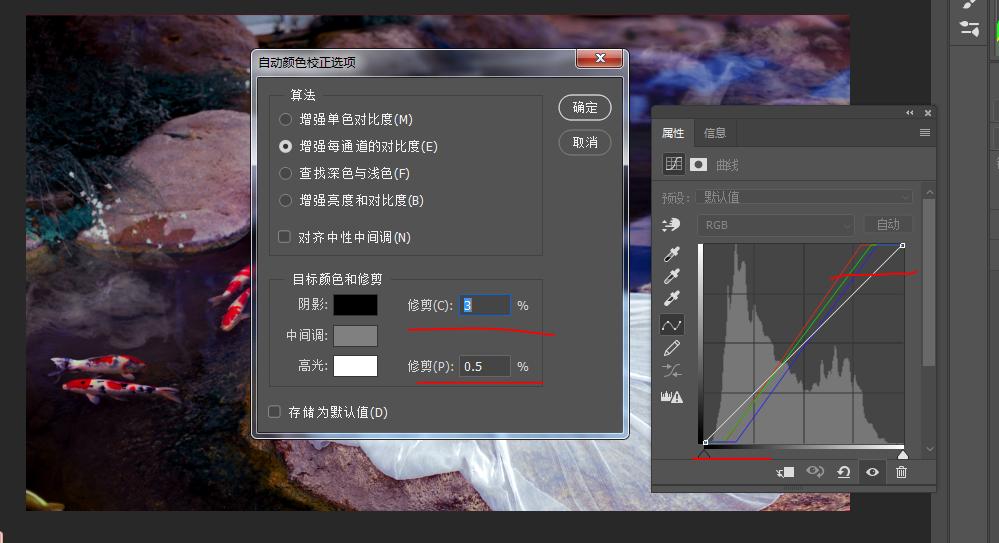The image size is (999, 543).
Task: Click the smooth curve values icon
Action: point(672,370)
